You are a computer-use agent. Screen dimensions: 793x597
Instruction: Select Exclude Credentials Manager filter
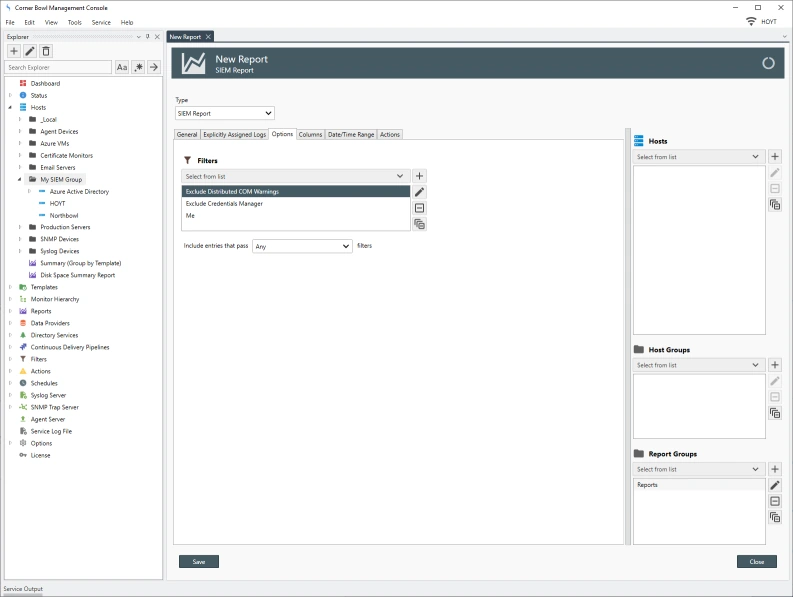coord(295,203)
